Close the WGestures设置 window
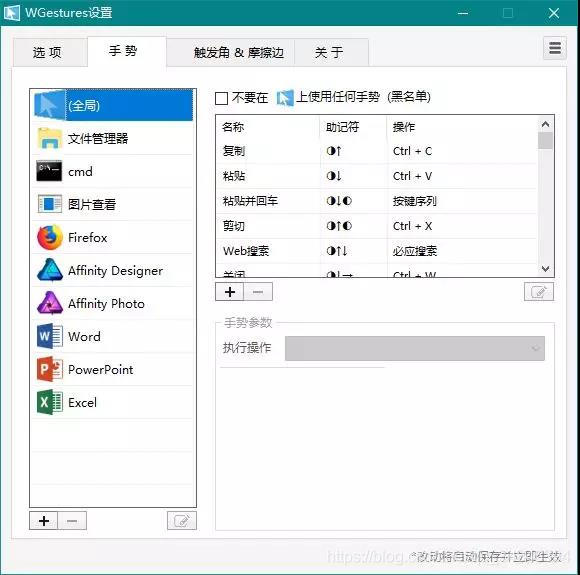 (x=554, y=13)
